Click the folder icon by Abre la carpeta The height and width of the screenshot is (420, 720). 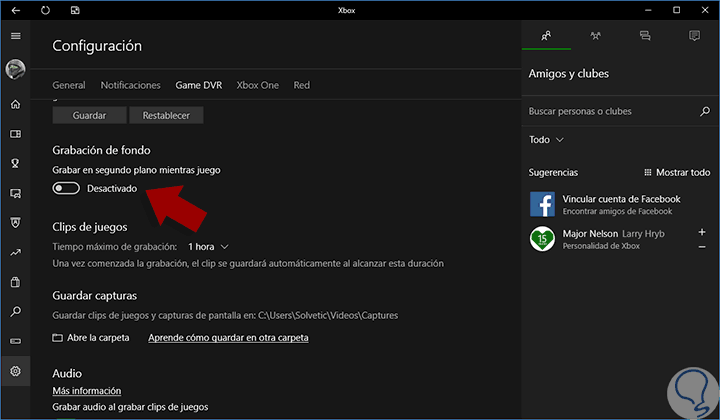(57, 338)
